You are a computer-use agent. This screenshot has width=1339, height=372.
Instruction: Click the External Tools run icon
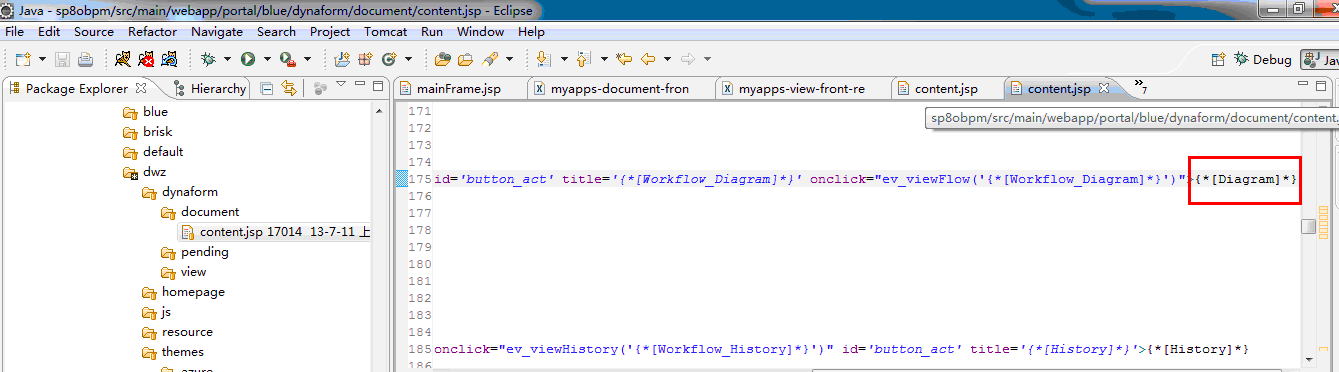click(287, 59)
